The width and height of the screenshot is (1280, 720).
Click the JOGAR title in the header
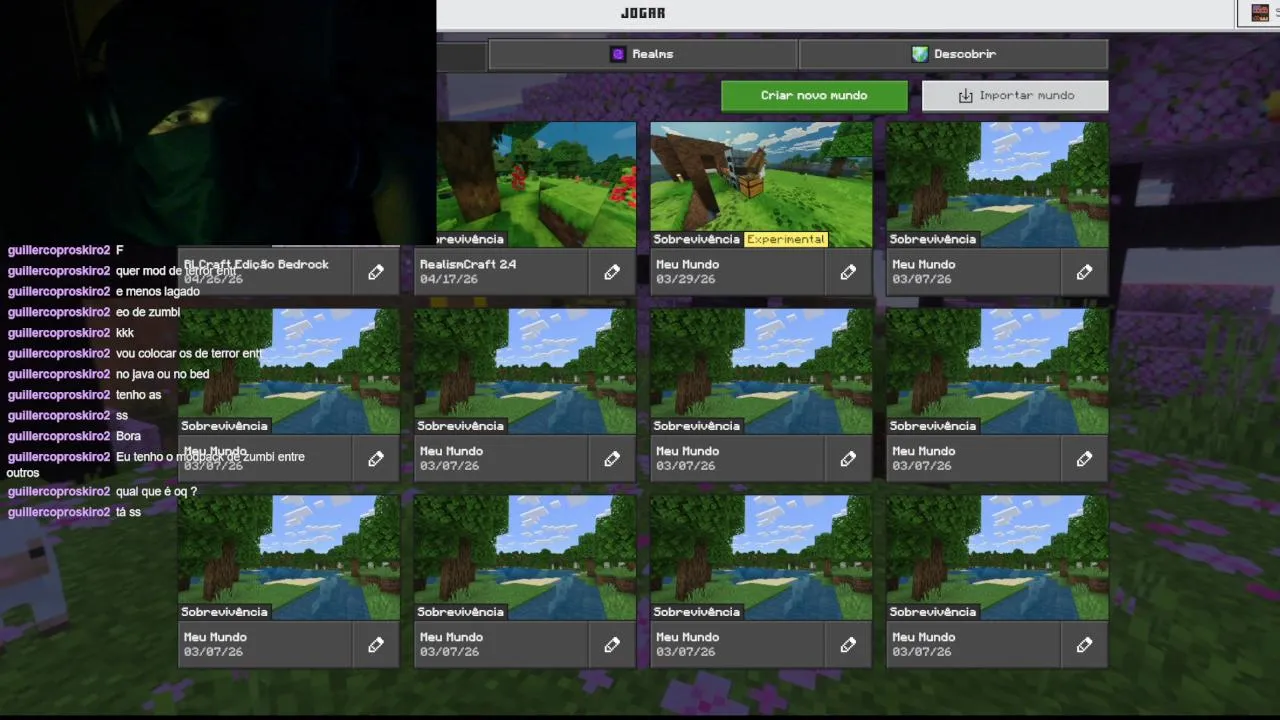(643, 13)
